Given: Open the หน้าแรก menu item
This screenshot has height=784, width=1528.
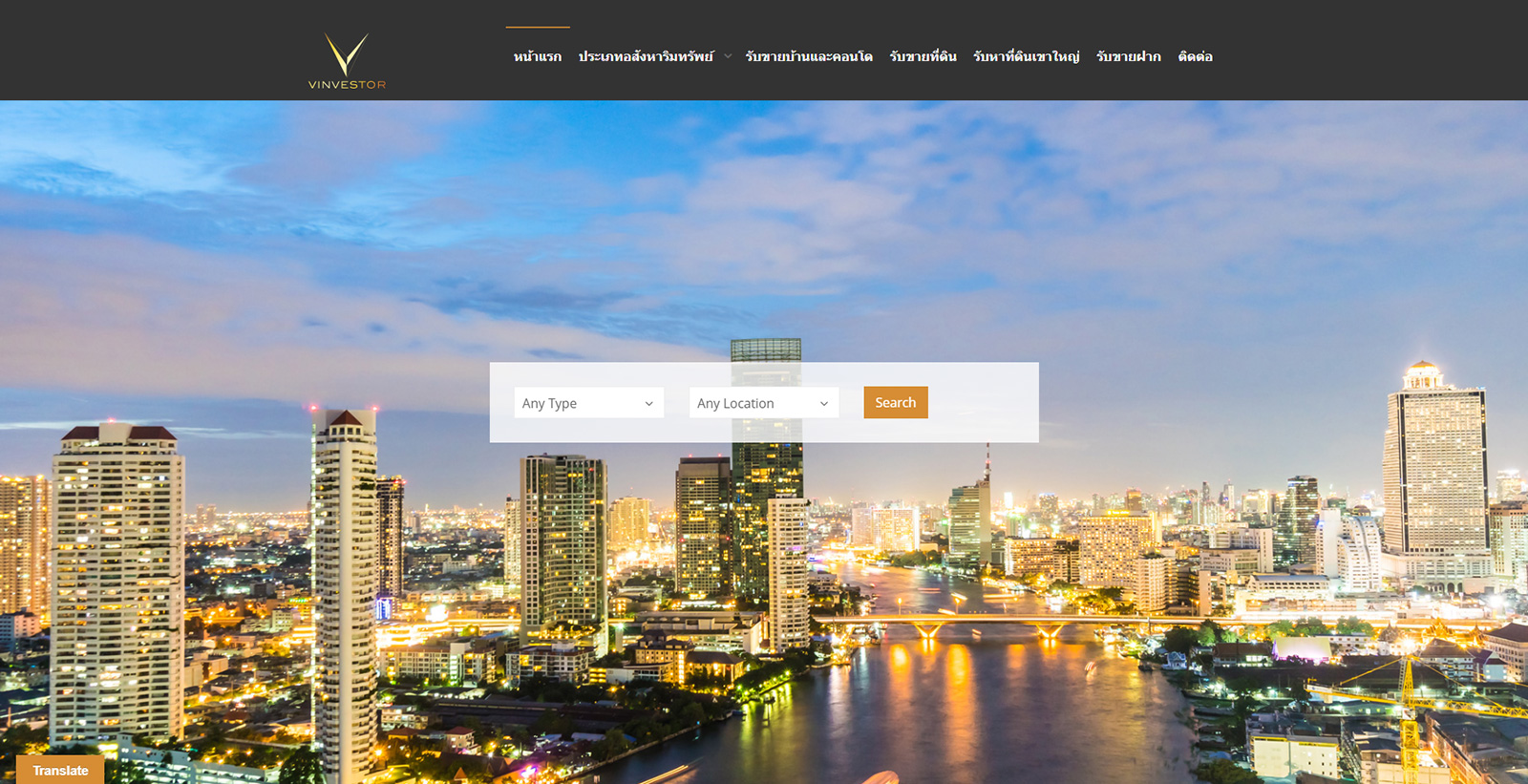Looking at the screenshot, I should (538, 56).
